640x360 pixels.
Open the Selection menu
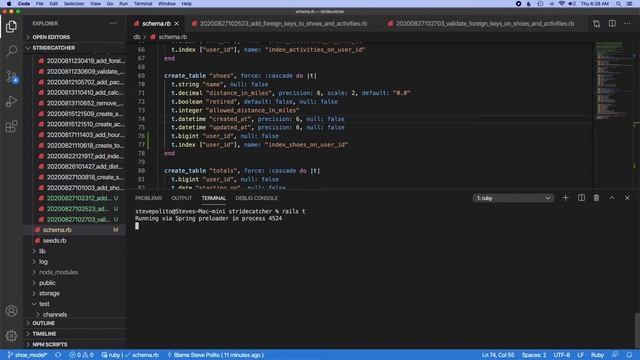74,4
